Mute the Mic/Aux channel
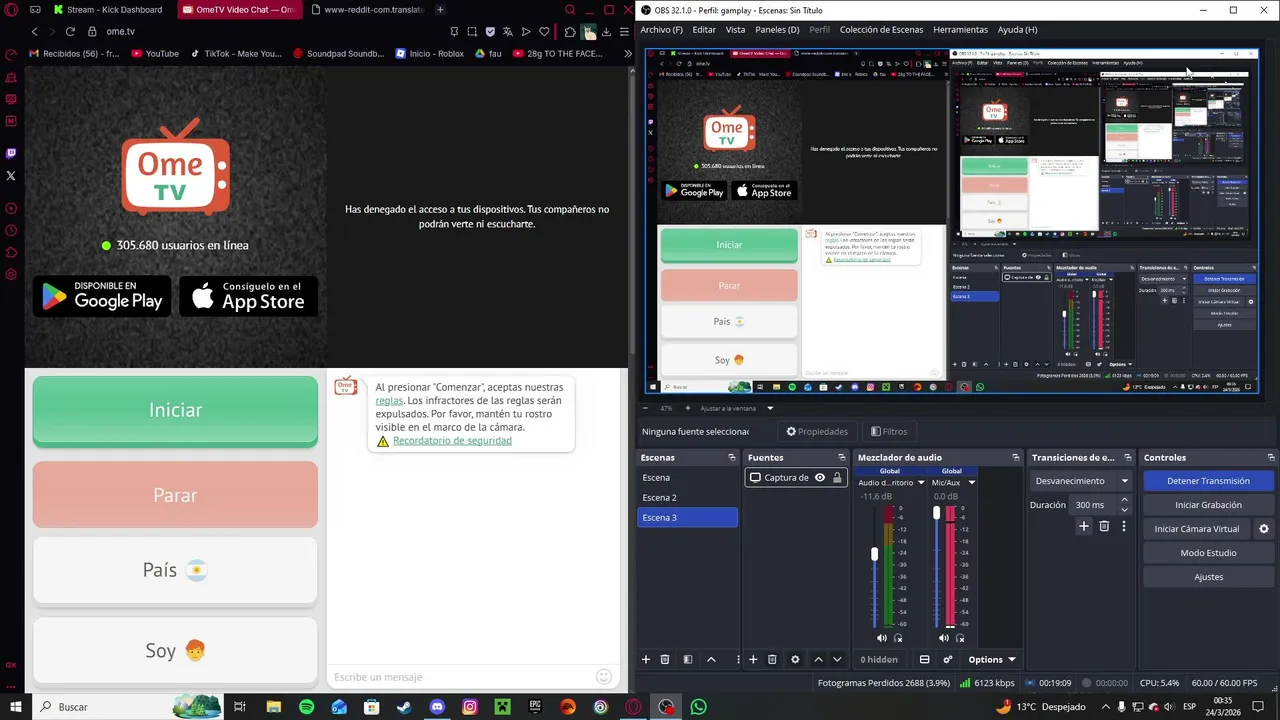1280x720 pixels. click(944, 638)
